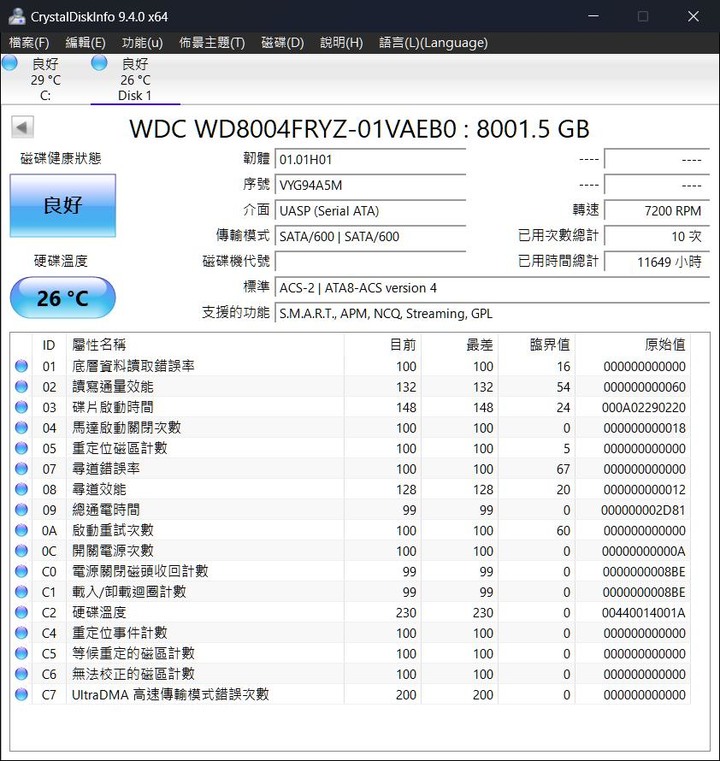Click the interface field UASP (Serial ATA)
The width and height of the screenshot is (720, 761).
click(370, 211)
